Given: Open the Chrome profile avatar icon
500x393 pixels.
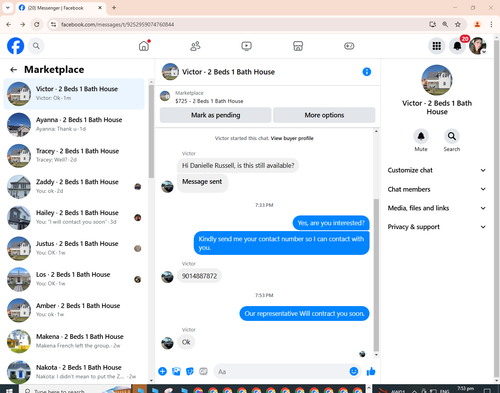Looking at the screenshot, I should point(477,24).
